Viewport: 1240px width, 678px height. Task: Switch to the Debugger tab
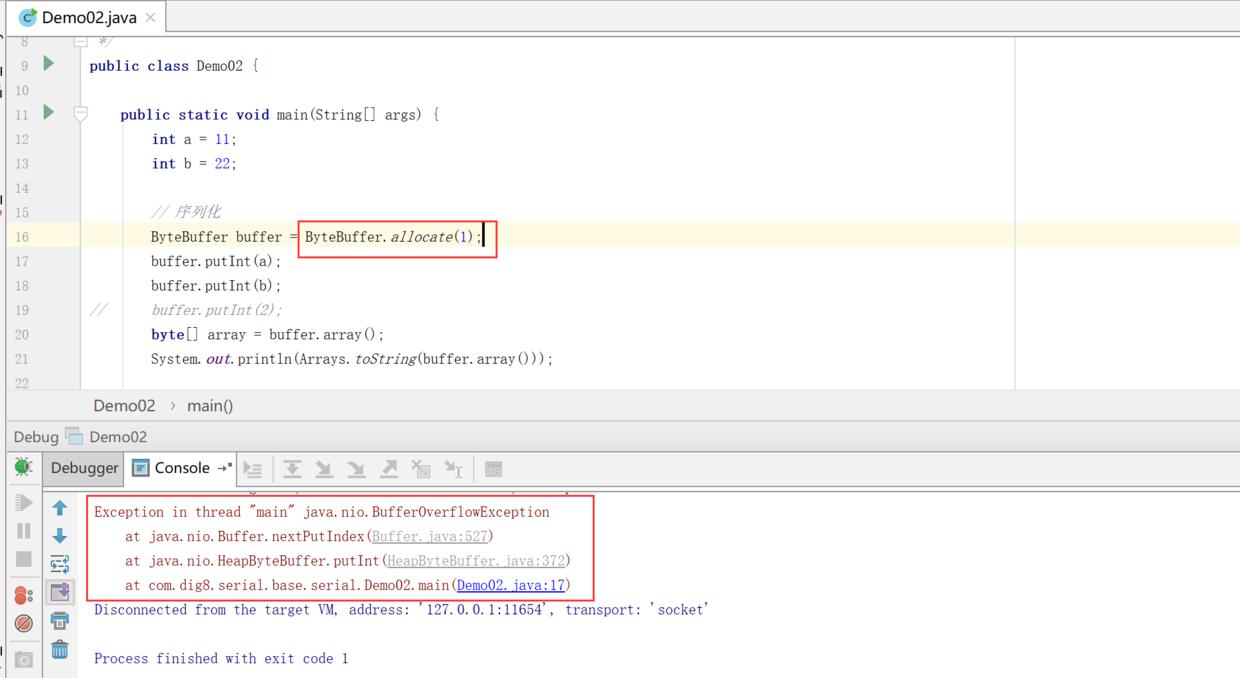[x=84, y=468]
